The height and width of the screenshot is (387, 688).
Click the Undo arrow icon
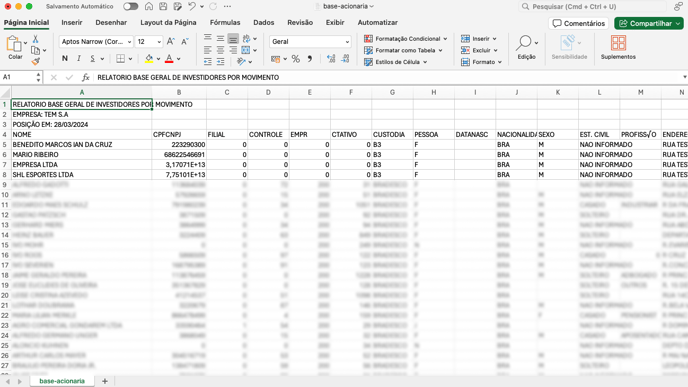click(192, 7)
